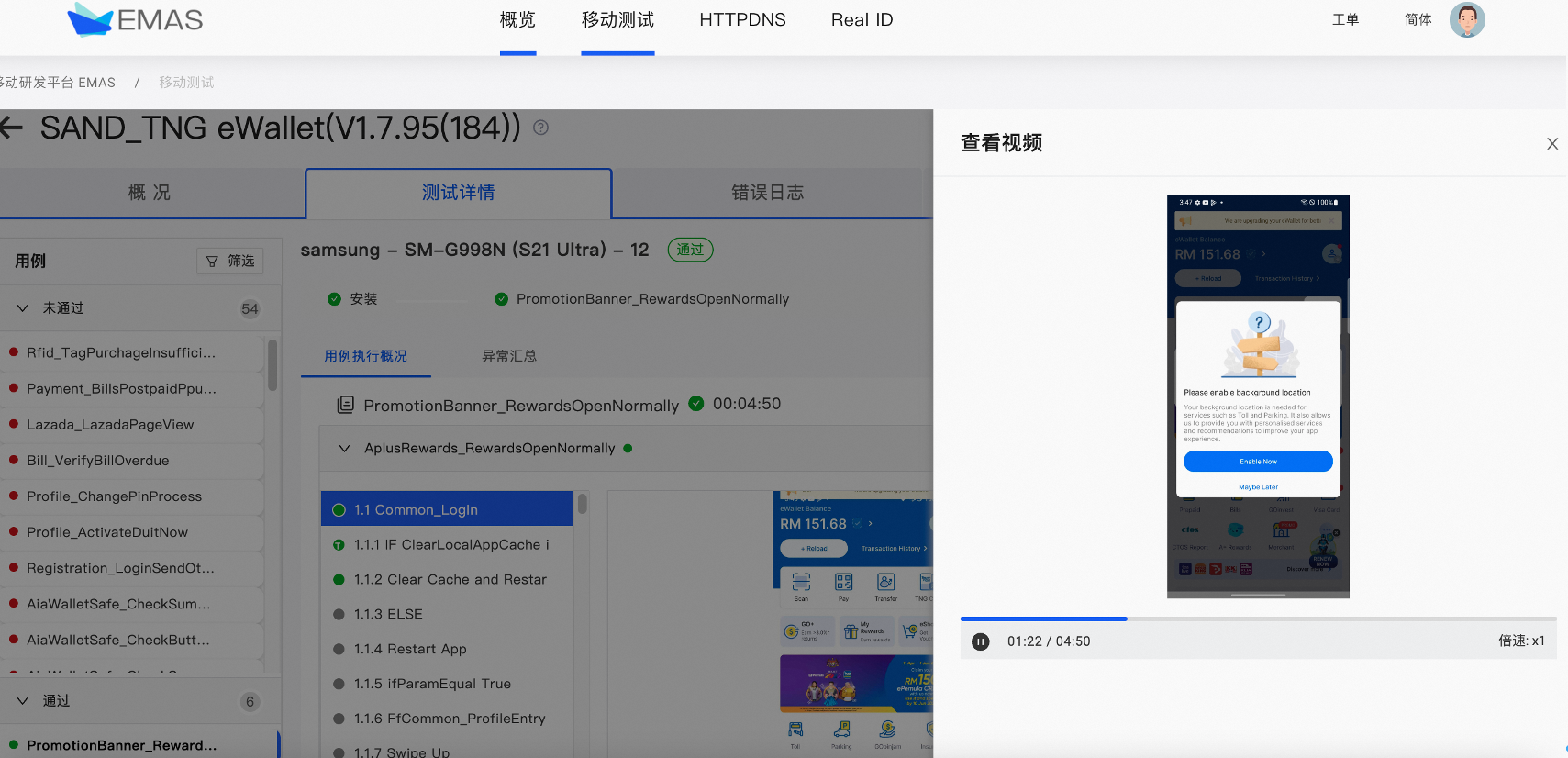Image resolution: width=1568 pixels, height=758 pixels.
Task: Click the duration 00:04:50
Action: click(x=747, y=404)
